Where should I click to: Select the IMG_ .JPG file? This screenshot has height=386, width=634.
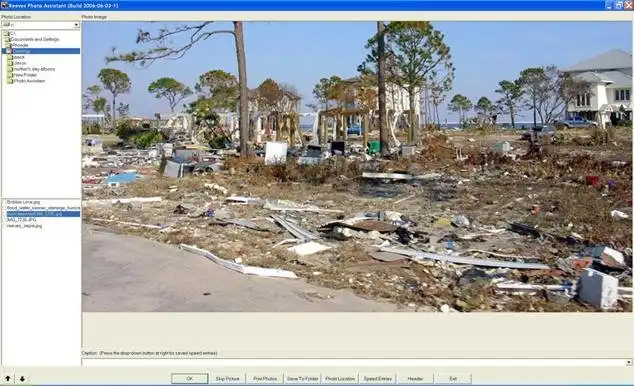click(21, 220)
